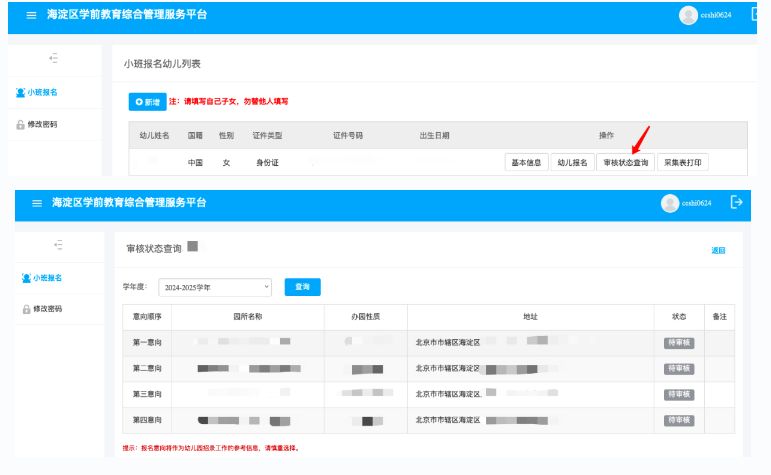Click 采集表打印 button
This screenshot has height=475, width=771.
click(x=682, y=163)
